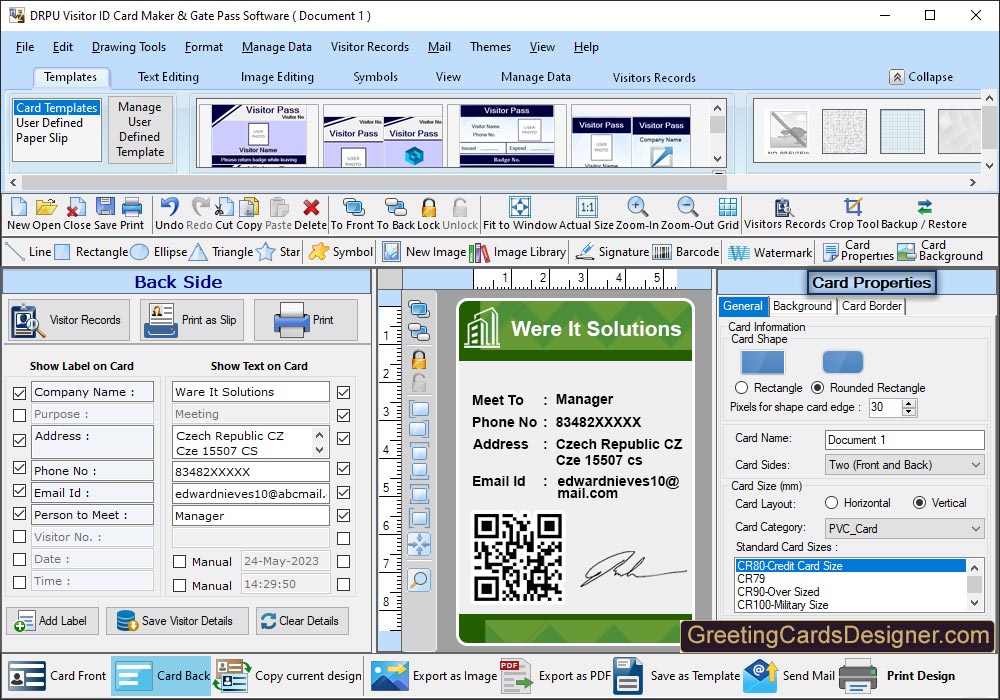This screenshot has width=1000, height=700.
Task: Delete the selected item with the red X
Action: [x=311, y=207]
